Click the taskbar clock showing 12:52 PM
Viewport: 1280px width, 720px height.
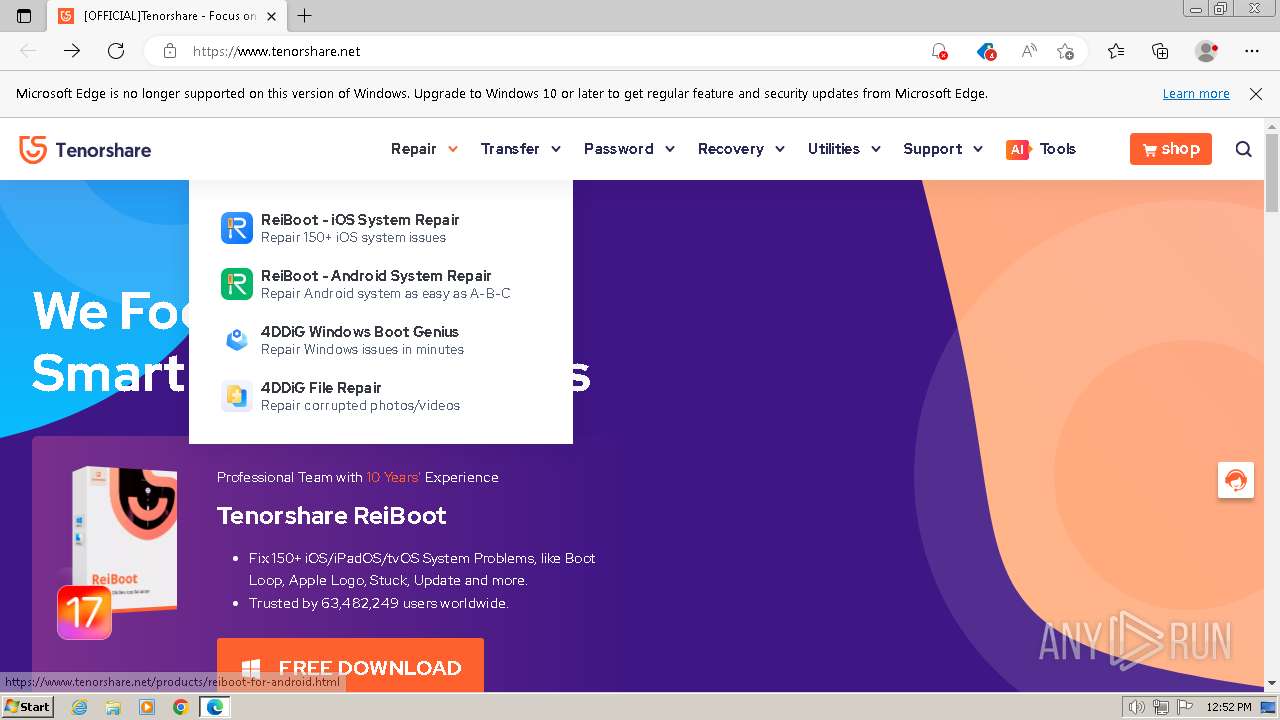coord(1228,707)
